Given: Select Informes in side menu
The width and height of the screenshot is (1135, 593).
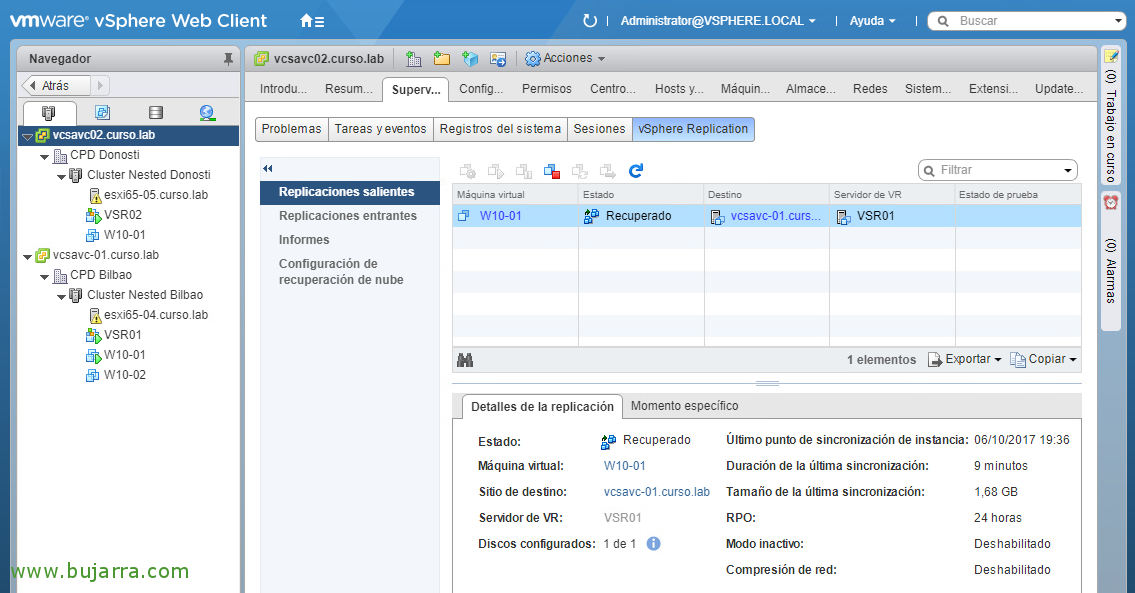Looking at the screenshot, I should point(304,240).
